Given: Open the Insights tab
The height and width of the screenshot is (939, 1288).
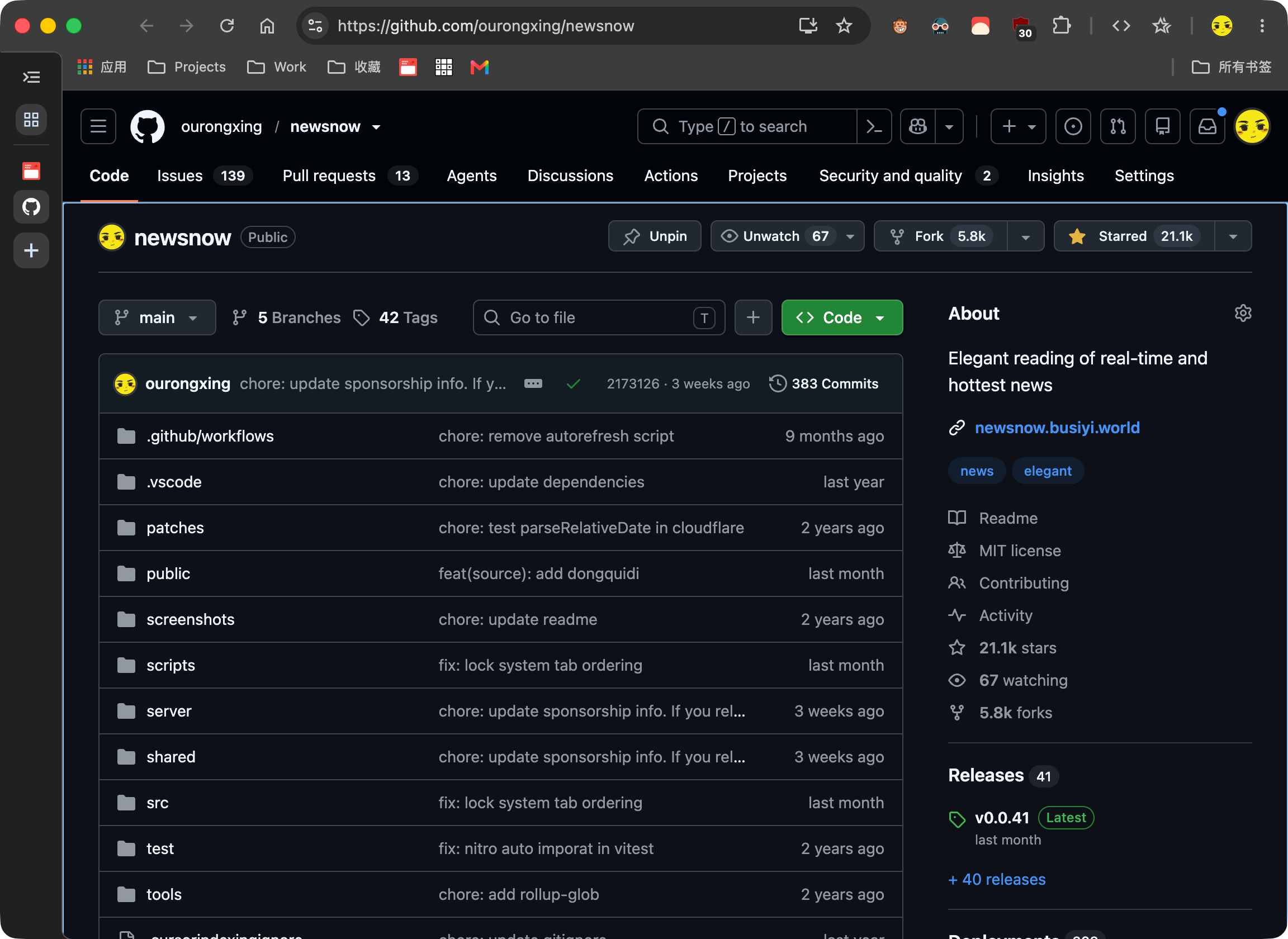Looking at the screenshot, I should [1055, 176].
